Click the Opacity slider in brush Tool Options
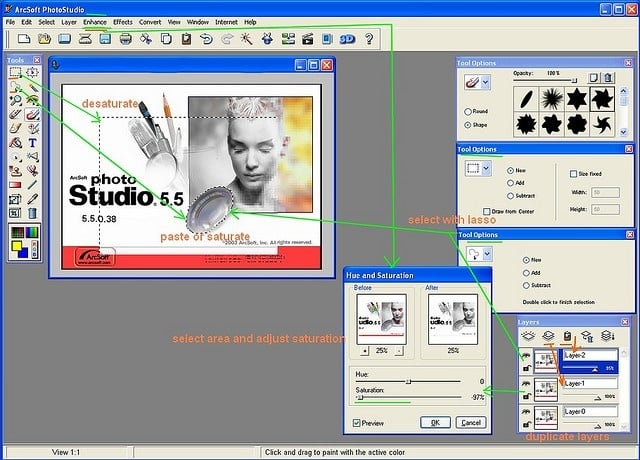 (x=545, y=80)
